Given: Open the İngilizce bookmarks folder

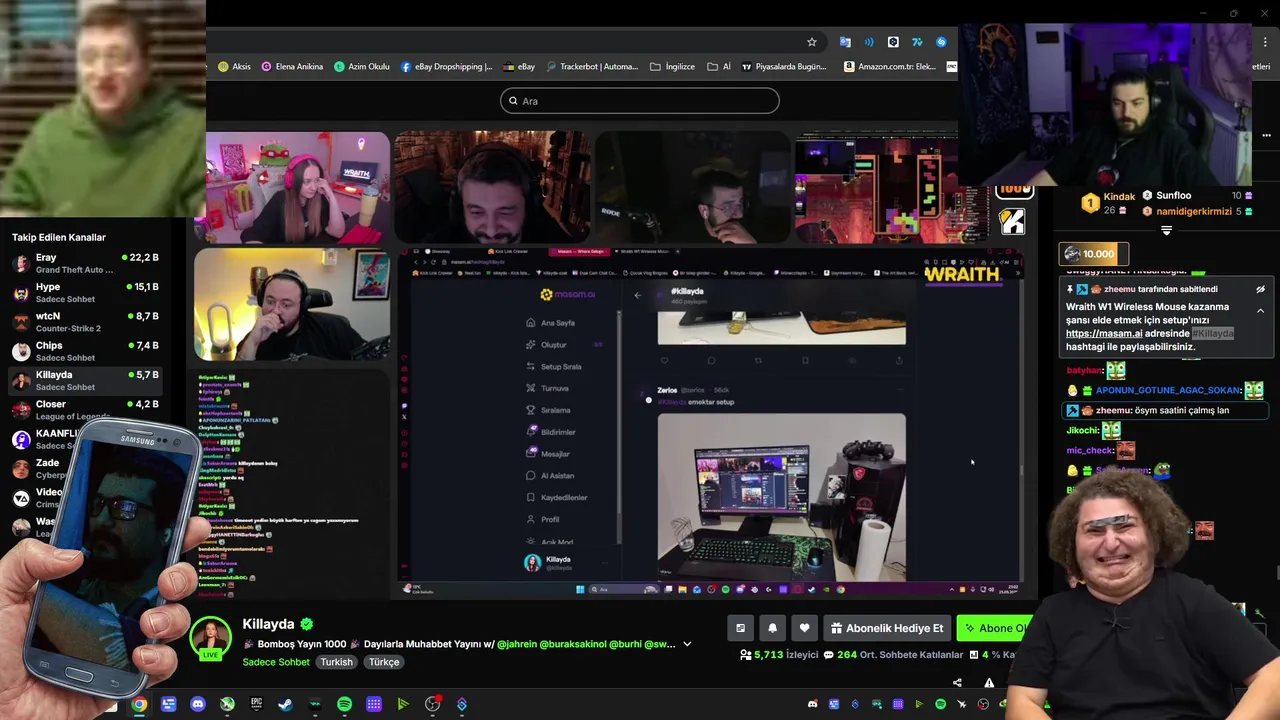Looking at the screenshot, I should click(672, 67).
